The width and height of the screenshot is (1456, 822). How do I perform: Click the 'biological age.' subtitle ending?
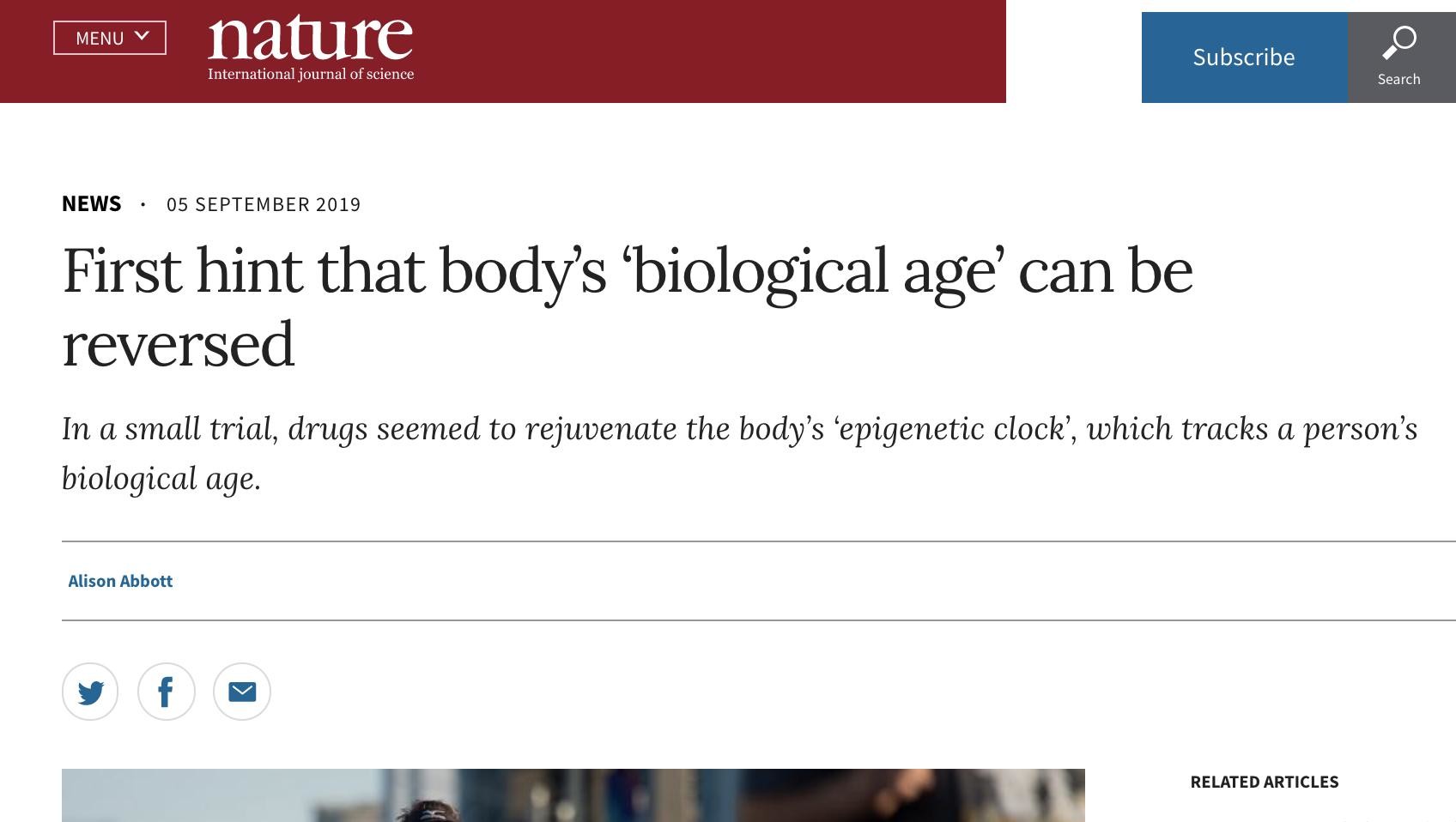(161, 479)
